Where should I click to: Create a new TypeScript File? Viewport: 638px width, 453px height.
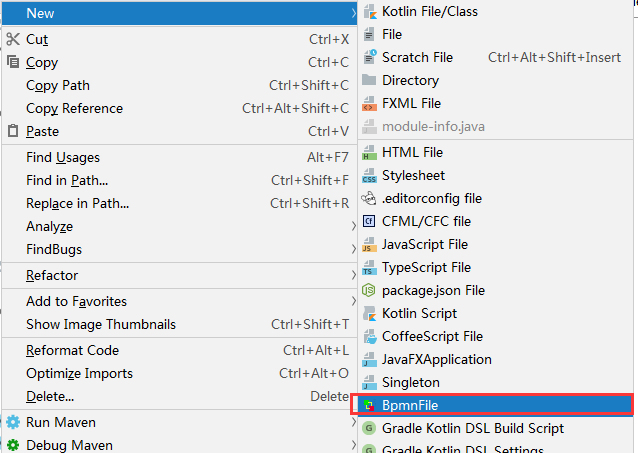(x=496, y=268)
